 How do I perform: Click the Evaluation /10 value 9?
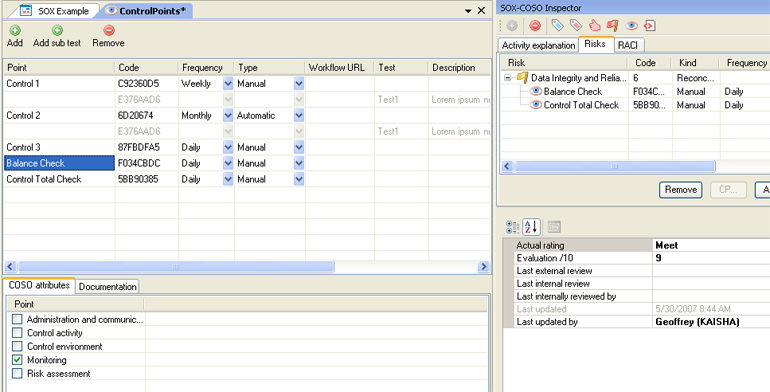tap(711, 258)
